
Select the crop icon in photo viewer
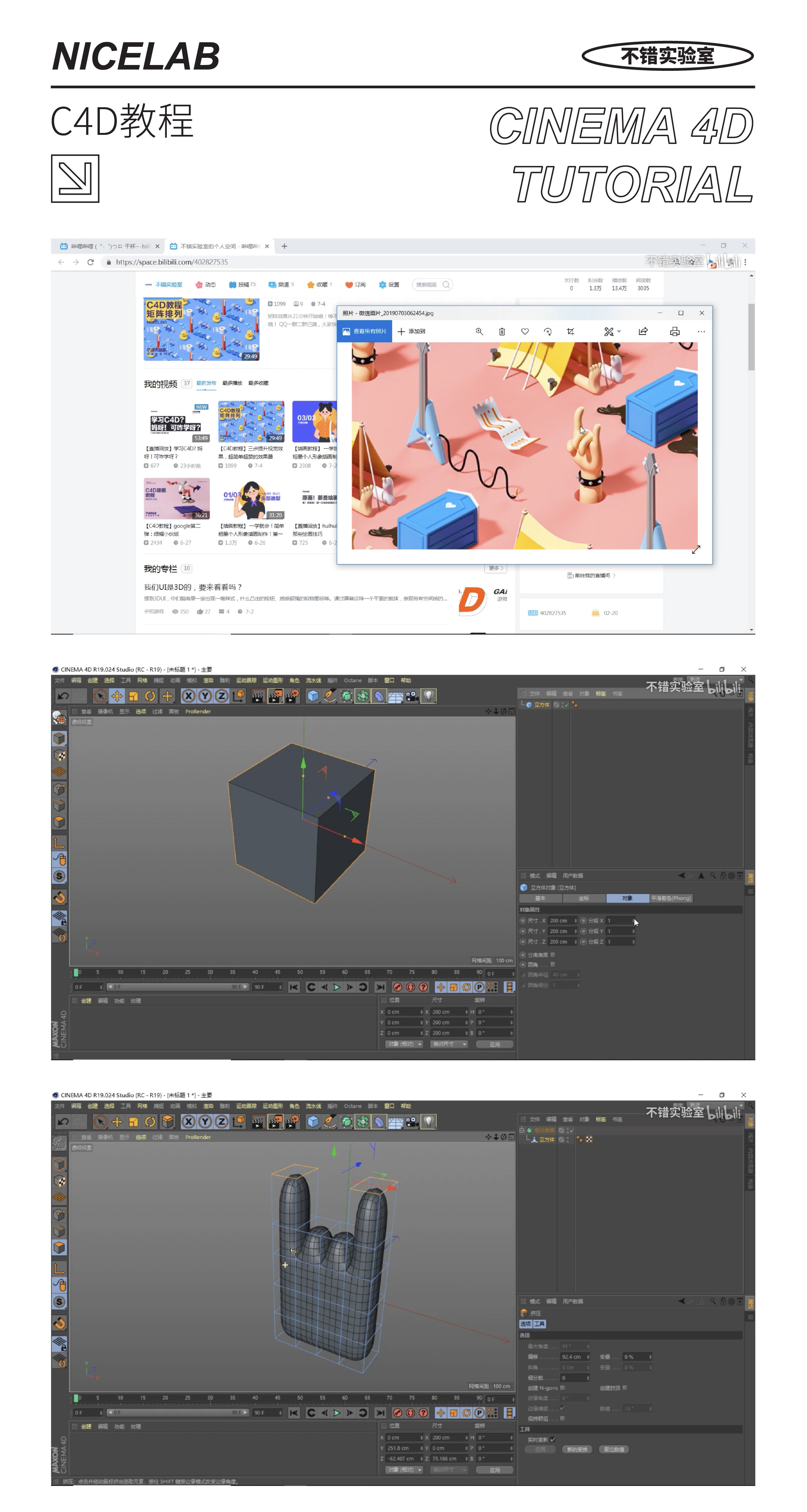570,332
